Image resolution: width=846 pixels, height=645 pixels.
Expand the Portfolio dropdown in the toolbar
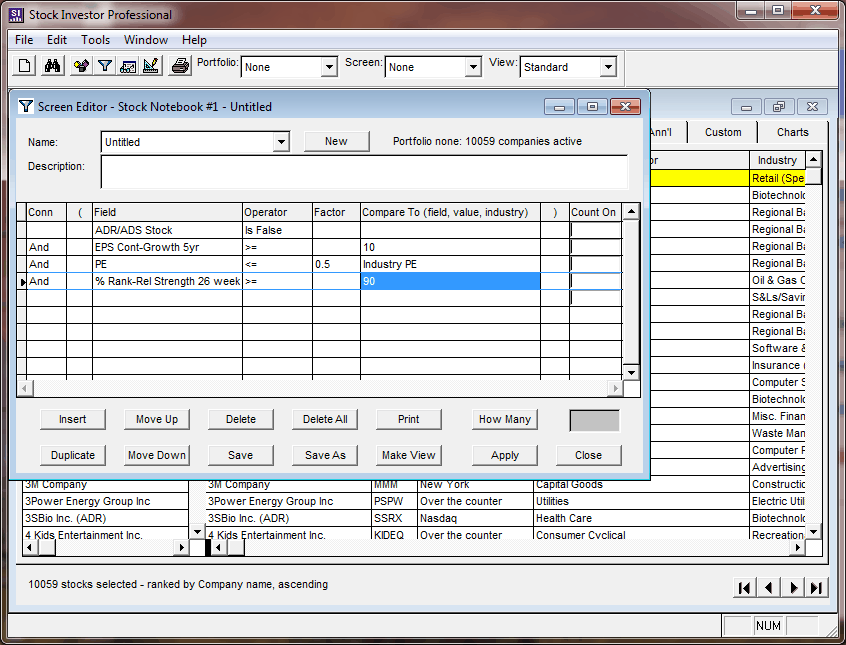click(329, 68)
